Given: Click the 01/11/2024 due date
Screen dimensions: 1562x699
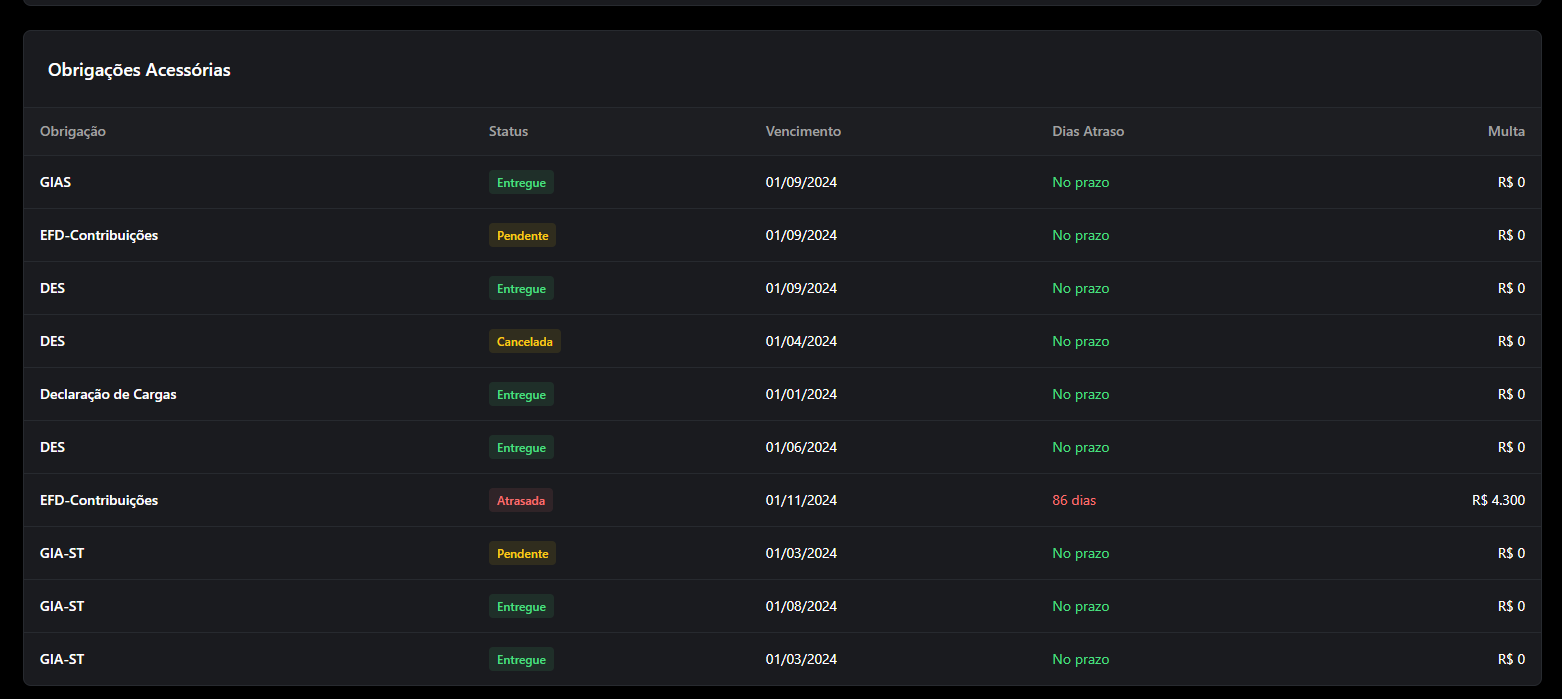Looking at the screenshot, I should coord(801,500).
